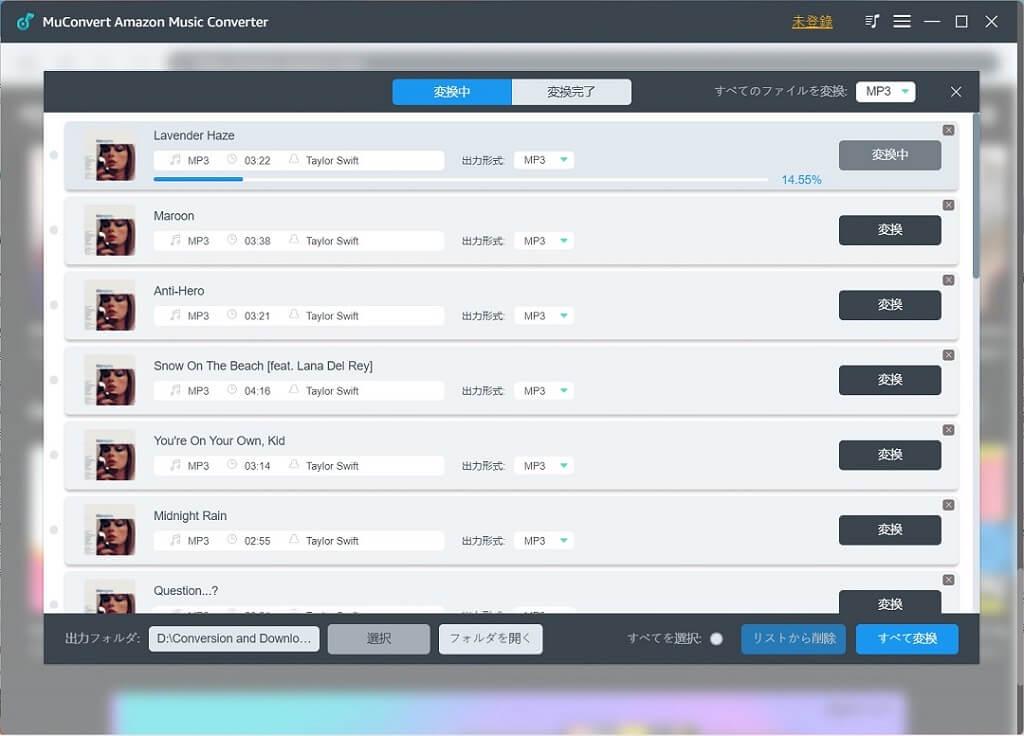The height and width of the screenshot is (736, 1024).
Task: Click the 変換中 button for Lavender Haze
Action: coord(889,155)
